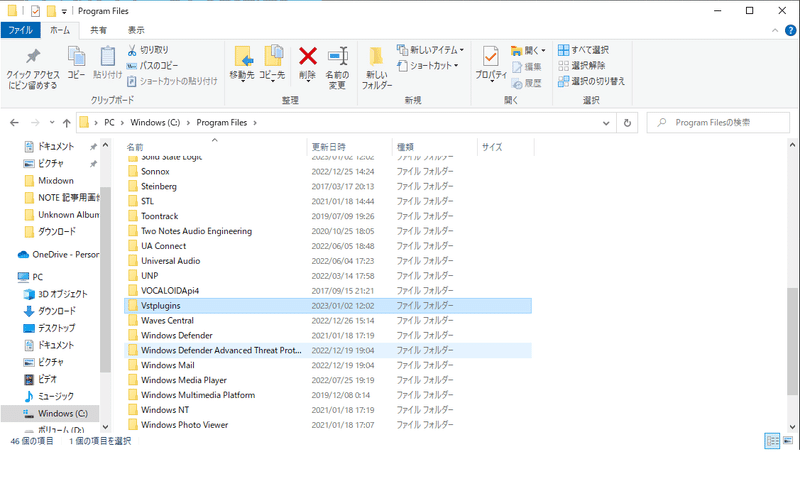Select the Windows Media Player folder
This screenshot has height=478, width=800.
click(328, 380)
